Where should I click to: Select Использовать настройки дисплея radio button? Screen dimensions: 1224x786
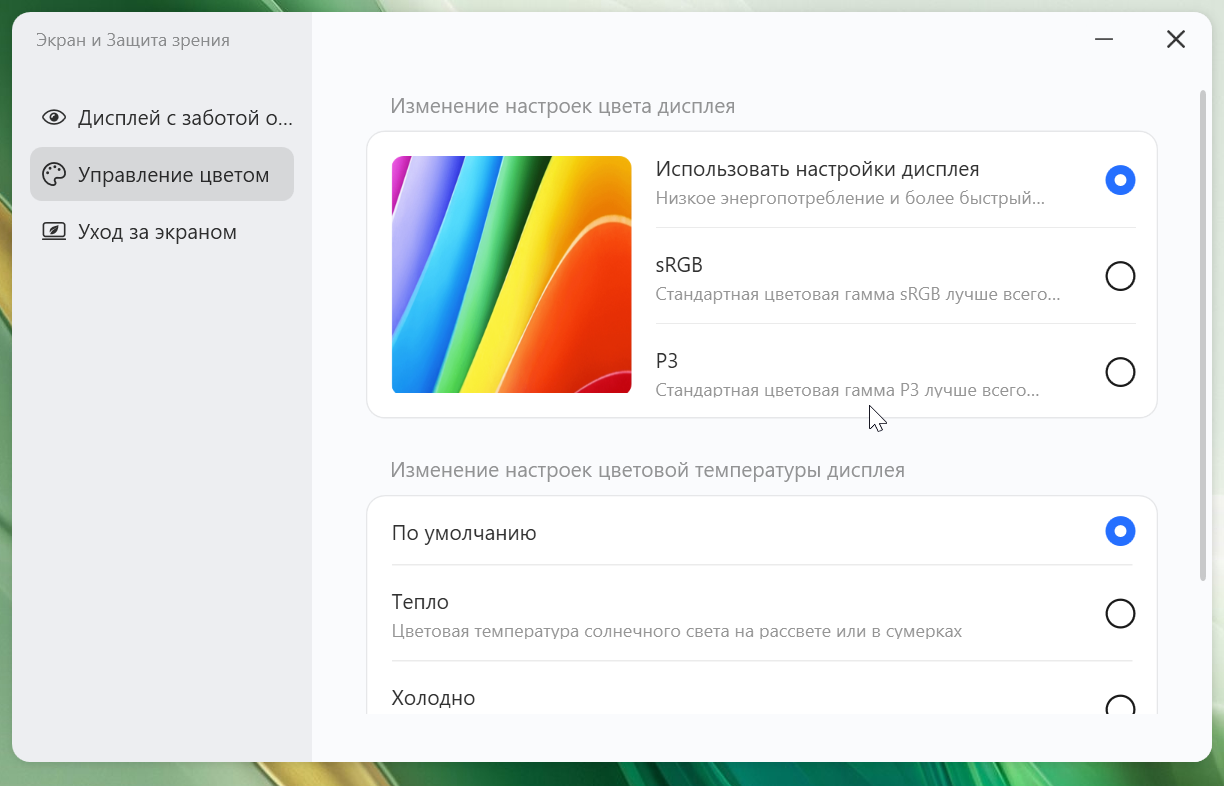coord(1120,180)
